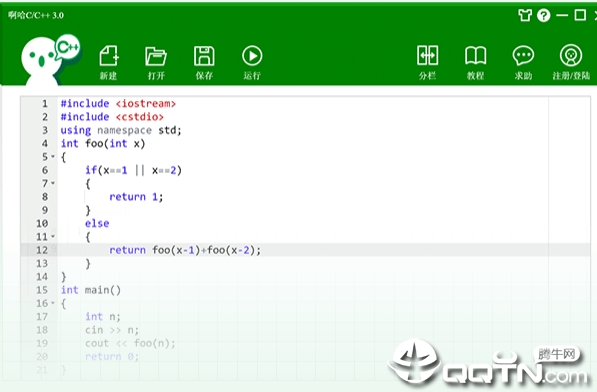Open the help question mark icon
The height and width of the screenshot is (392, 597).
click(544, 15)
